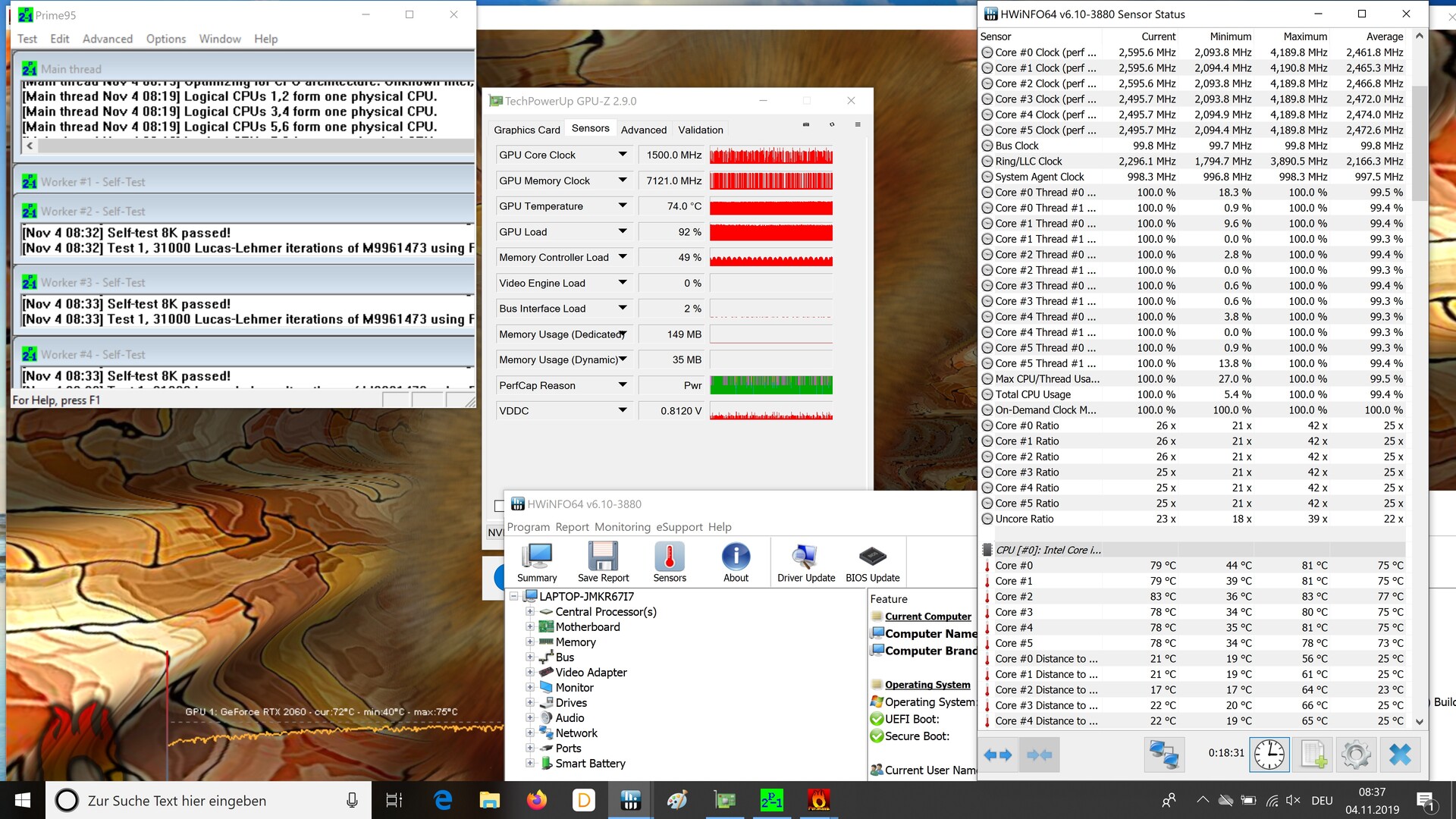Open GPU Core Clock sensor dropdown
This screenshot has height=819, width=1456.
623,155
